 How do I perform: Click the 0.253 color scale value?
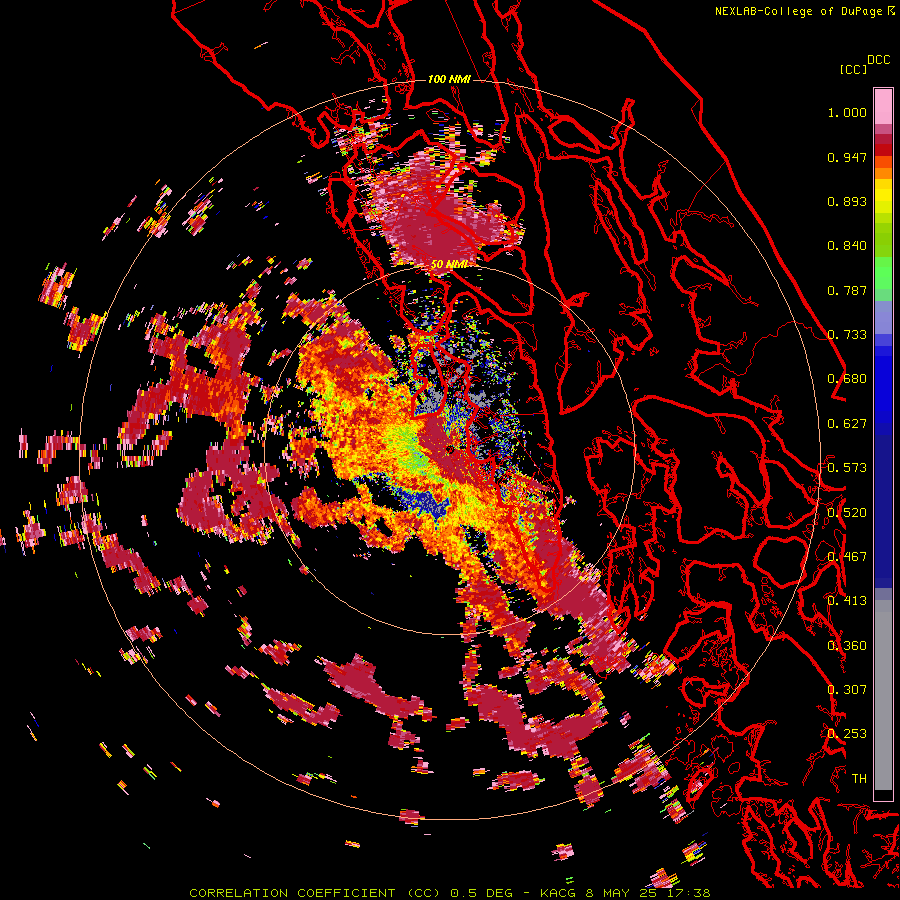pos(847,734)
